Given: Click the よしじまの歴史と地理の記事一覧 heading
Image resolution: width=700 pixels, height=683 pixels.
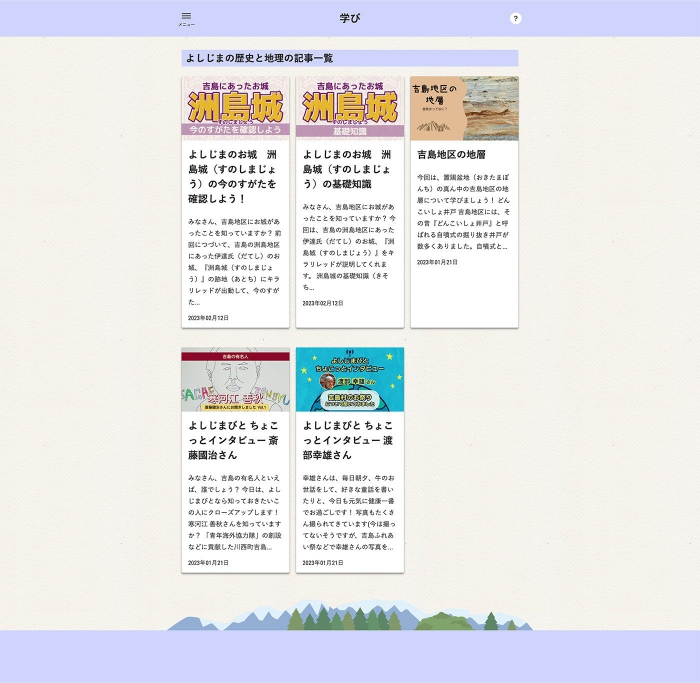Looking at the screenshot, I should (260, 58).
